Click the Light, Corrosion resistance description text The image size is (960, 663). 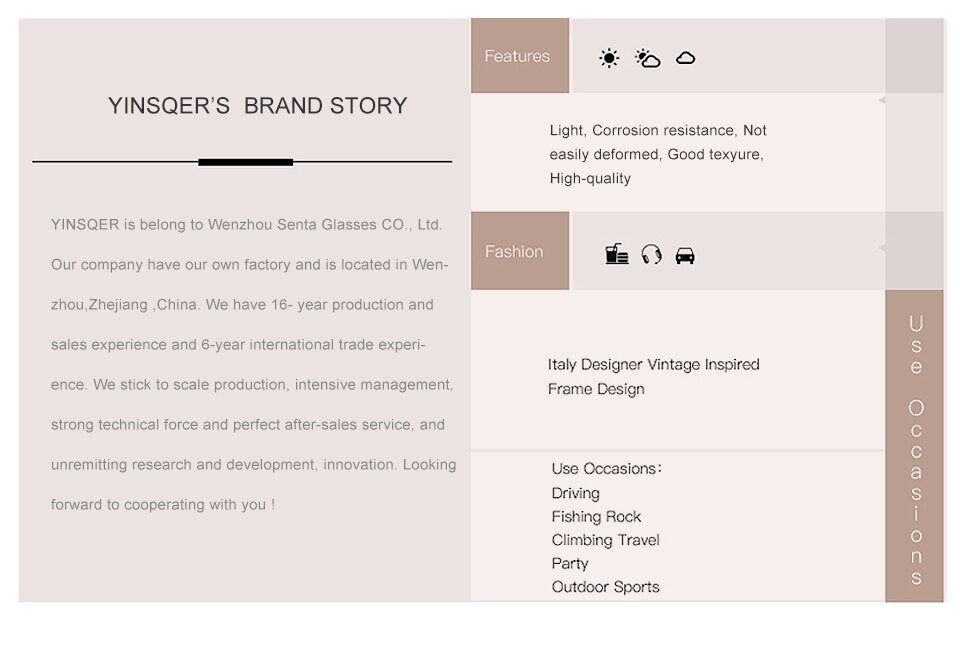(658, 154)
